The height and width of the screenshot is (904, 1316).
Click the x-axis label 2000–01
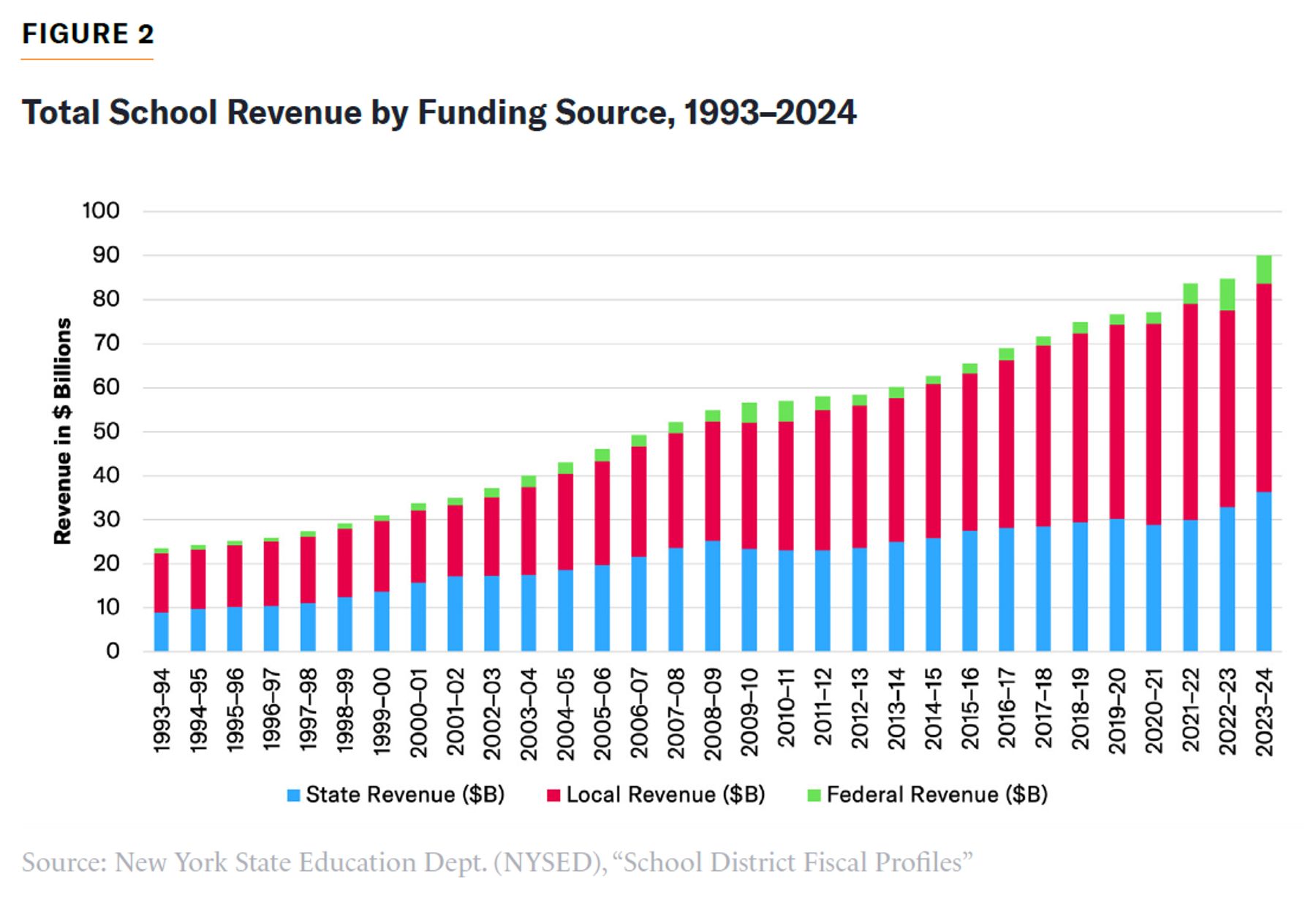[x=418, y=712]
